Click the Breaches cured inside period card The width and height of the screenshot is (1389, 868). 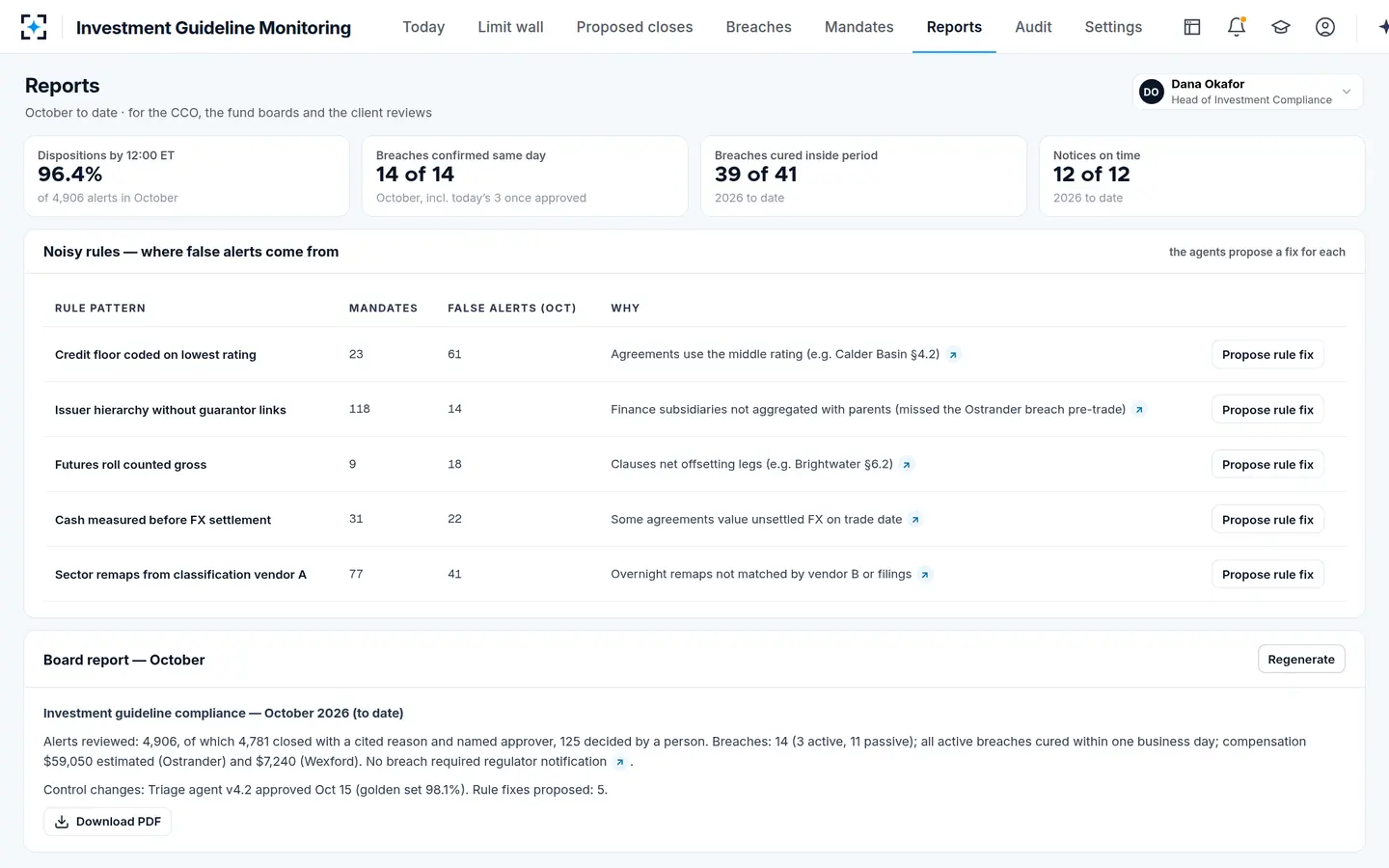tap(863, 176)
